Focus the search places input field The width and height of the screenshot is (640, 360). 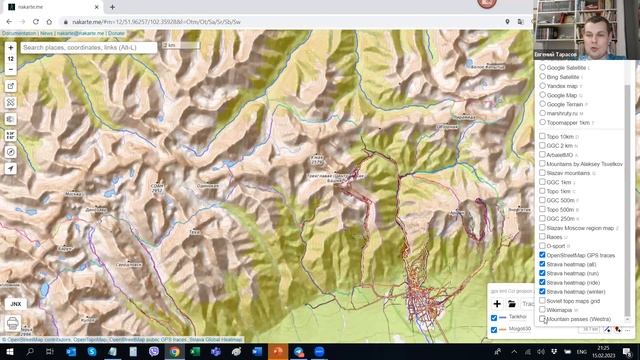click(x=89, y=48)
